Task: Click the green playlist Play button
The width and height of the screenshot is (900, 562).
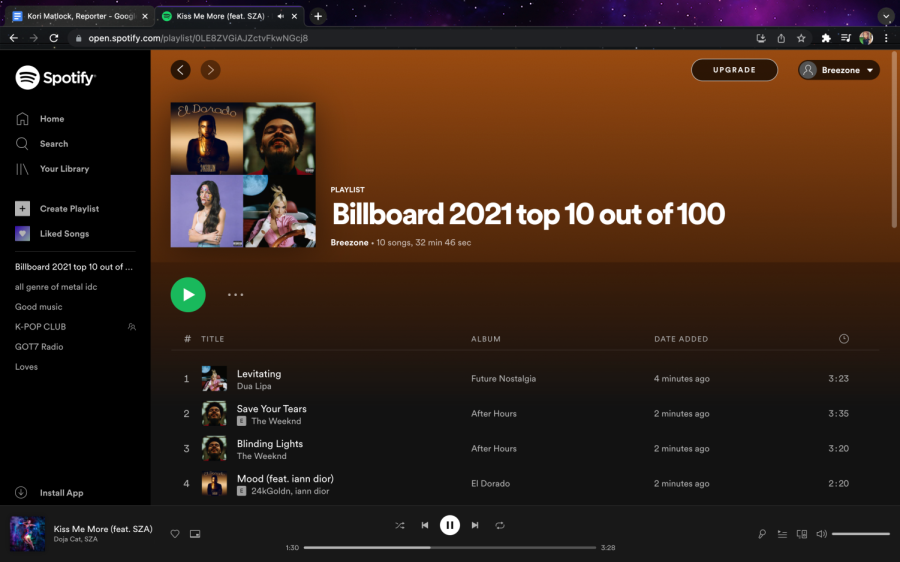Action: coord(188,294)
